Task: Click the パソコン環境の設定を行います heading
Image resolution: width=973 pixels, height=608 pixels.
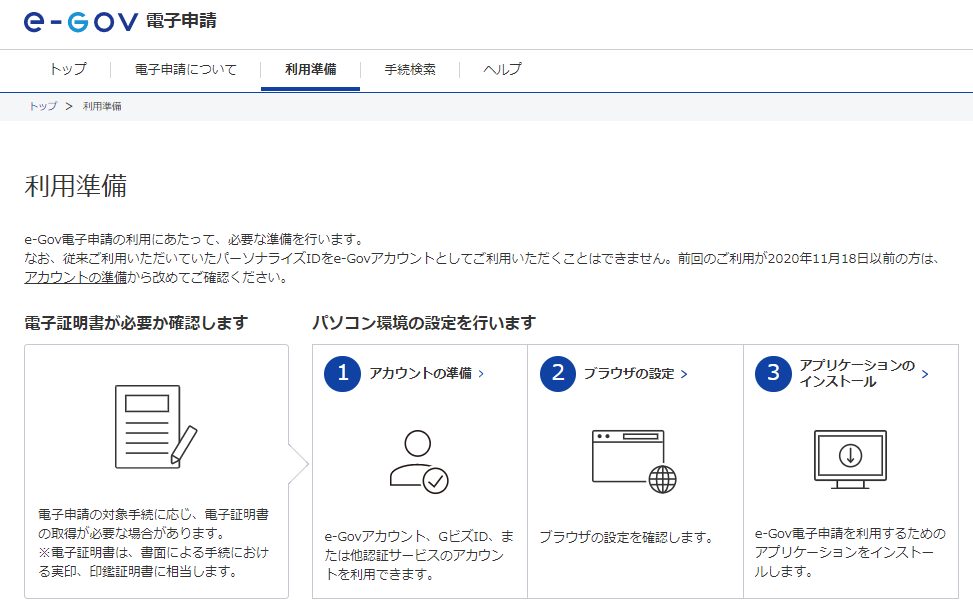Action: point(424,323)
